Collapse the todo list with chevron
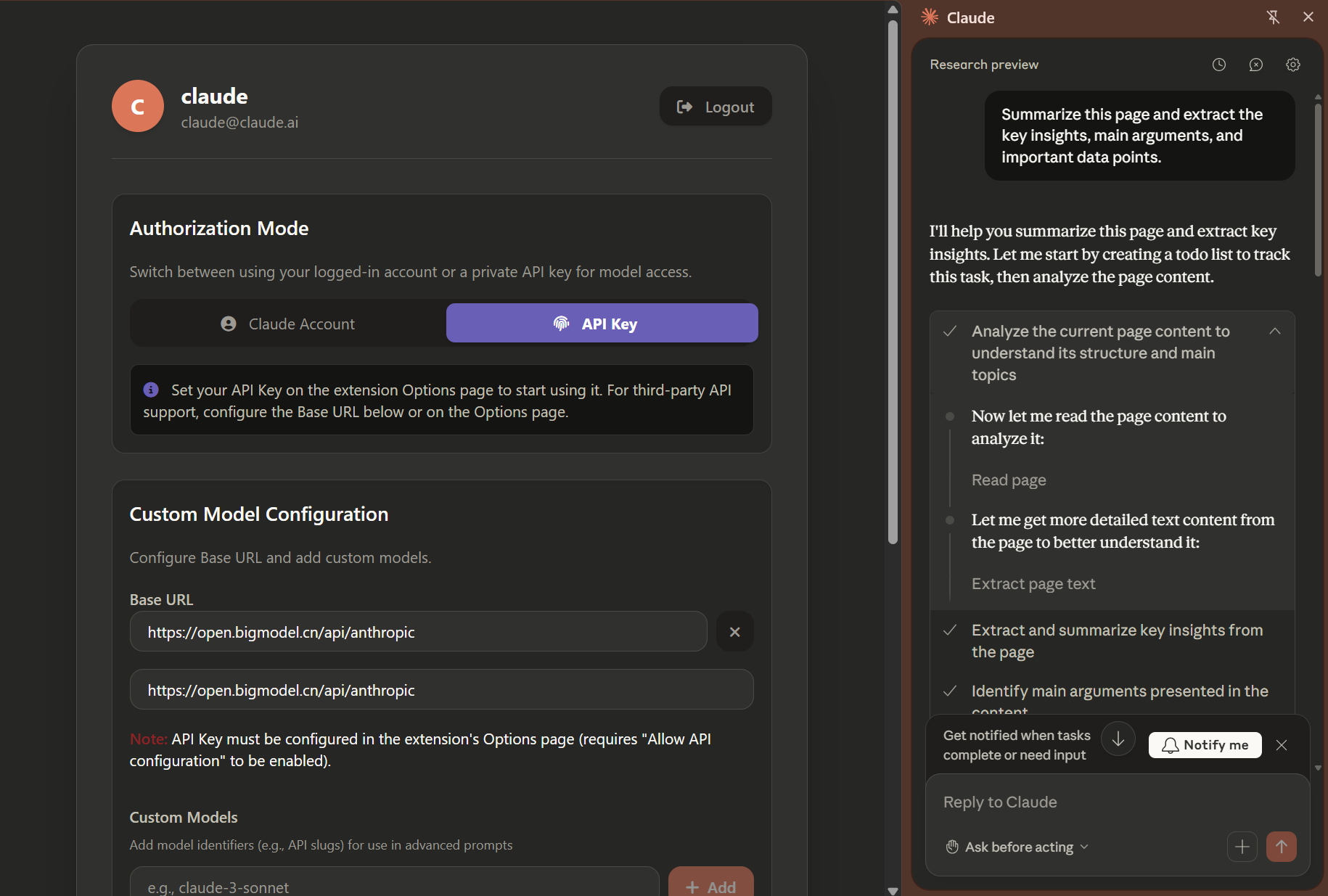 point(1275,331)
